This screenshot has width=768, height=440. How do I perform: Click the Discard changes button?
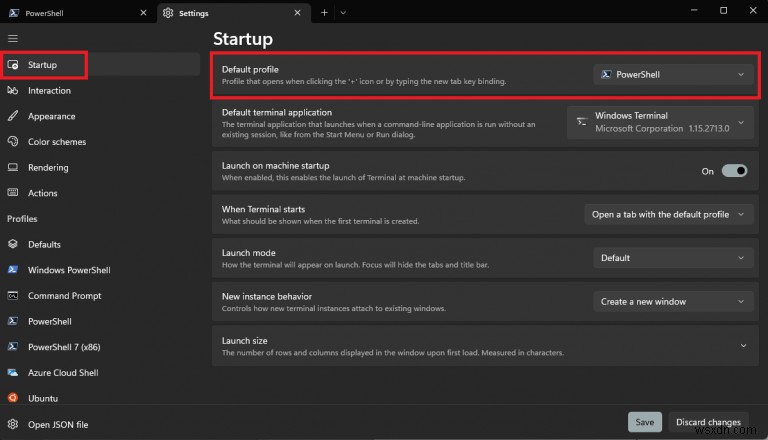tap(708, 422)
